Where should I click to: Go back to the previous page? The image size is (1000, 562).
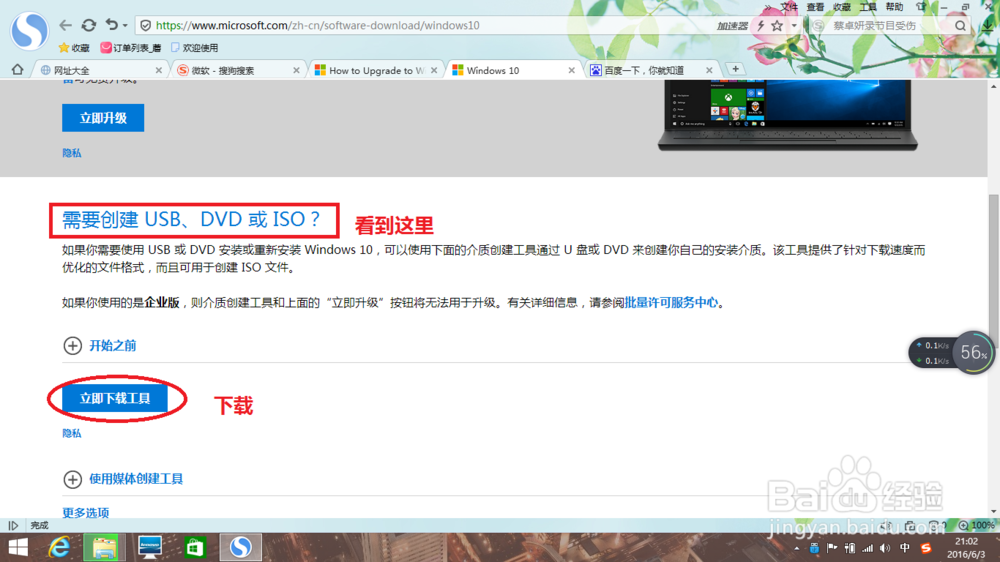(65, 26)
